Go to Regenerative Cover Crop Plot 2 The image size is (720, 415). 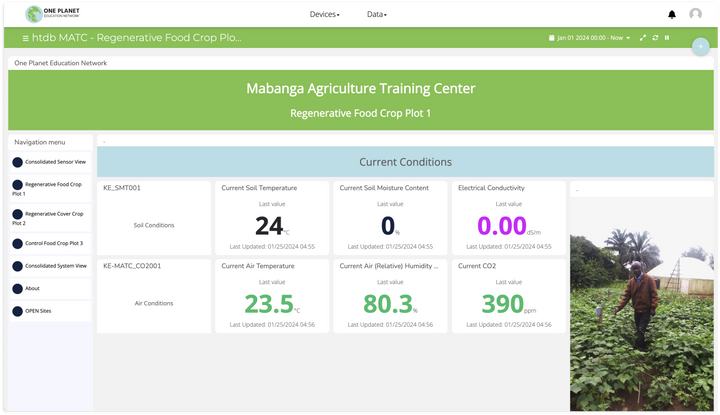[51, 218]
